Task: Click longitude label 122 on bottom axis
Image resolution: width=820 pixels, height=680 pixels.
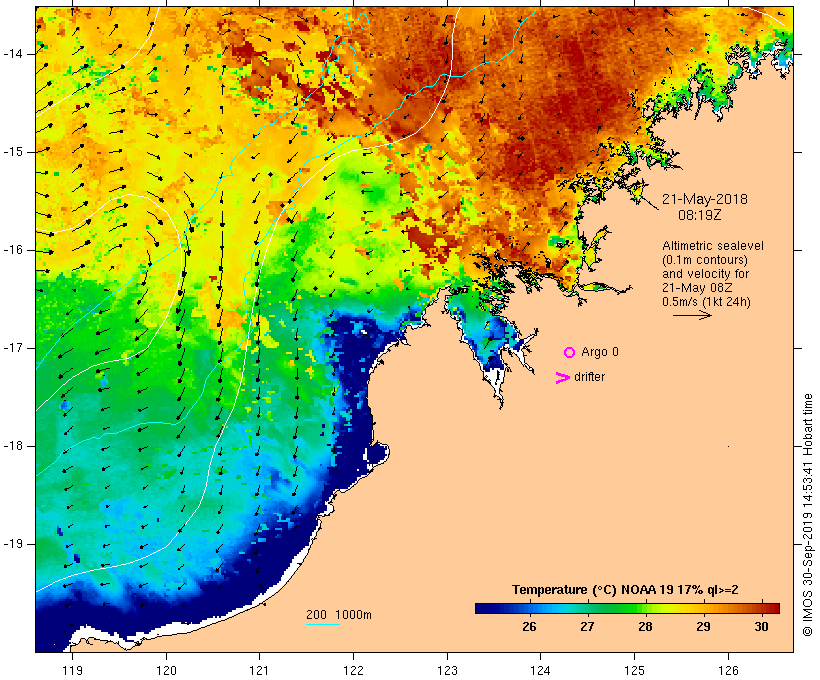Action: (354, 671)
